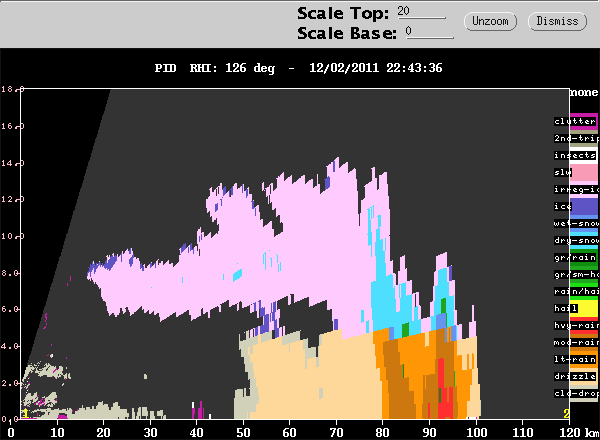Click the plot title showing RHI 126 deg
Viewport: 600px width, 440px height.
click(298, 68)
